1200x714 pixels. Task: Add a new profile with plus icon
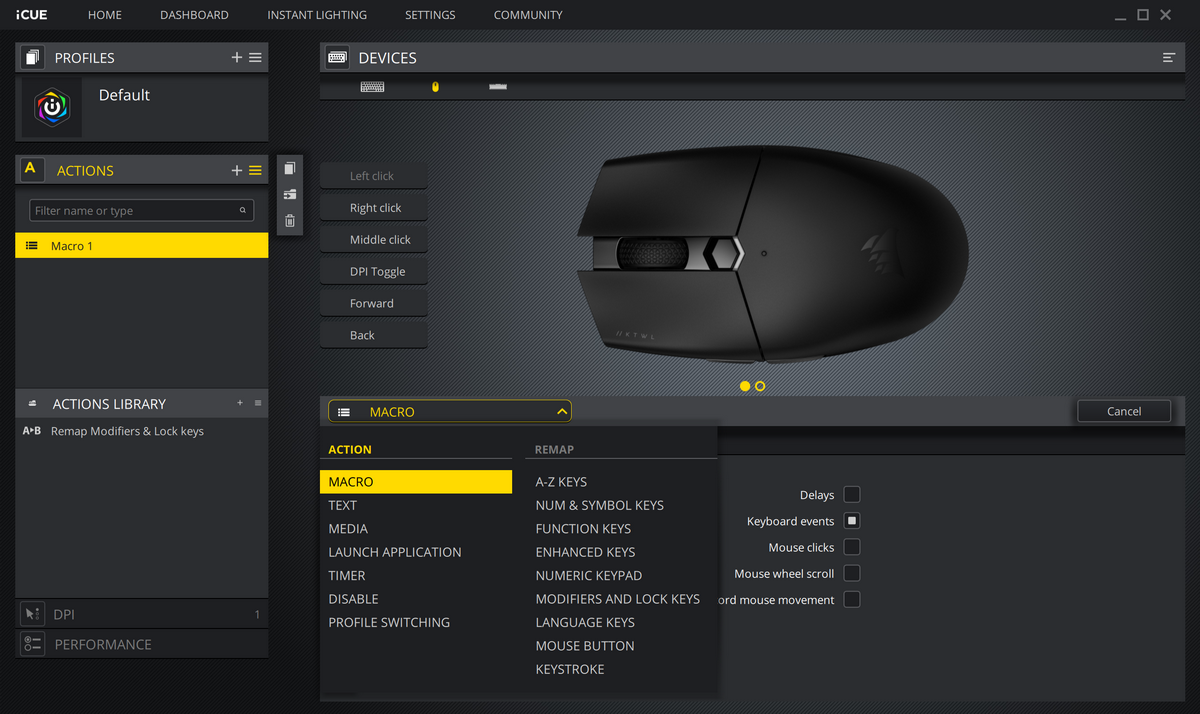click(237, 58)
